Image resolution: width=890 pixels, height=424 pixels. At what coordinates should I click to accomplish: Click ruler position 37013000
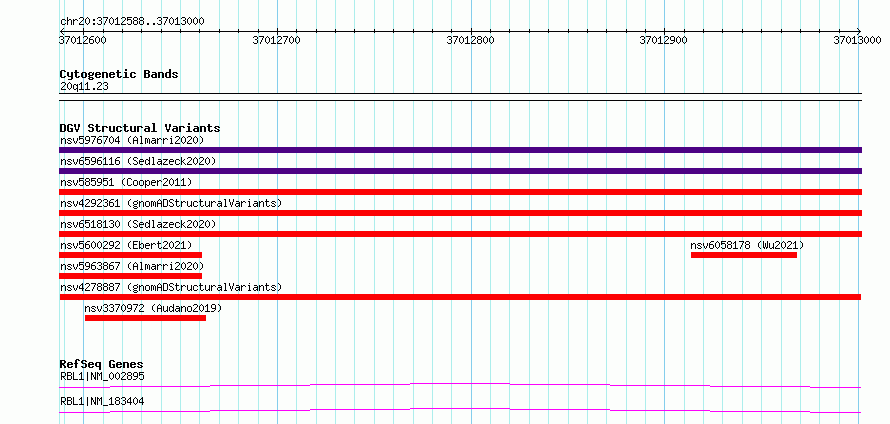tap(857, 40)
